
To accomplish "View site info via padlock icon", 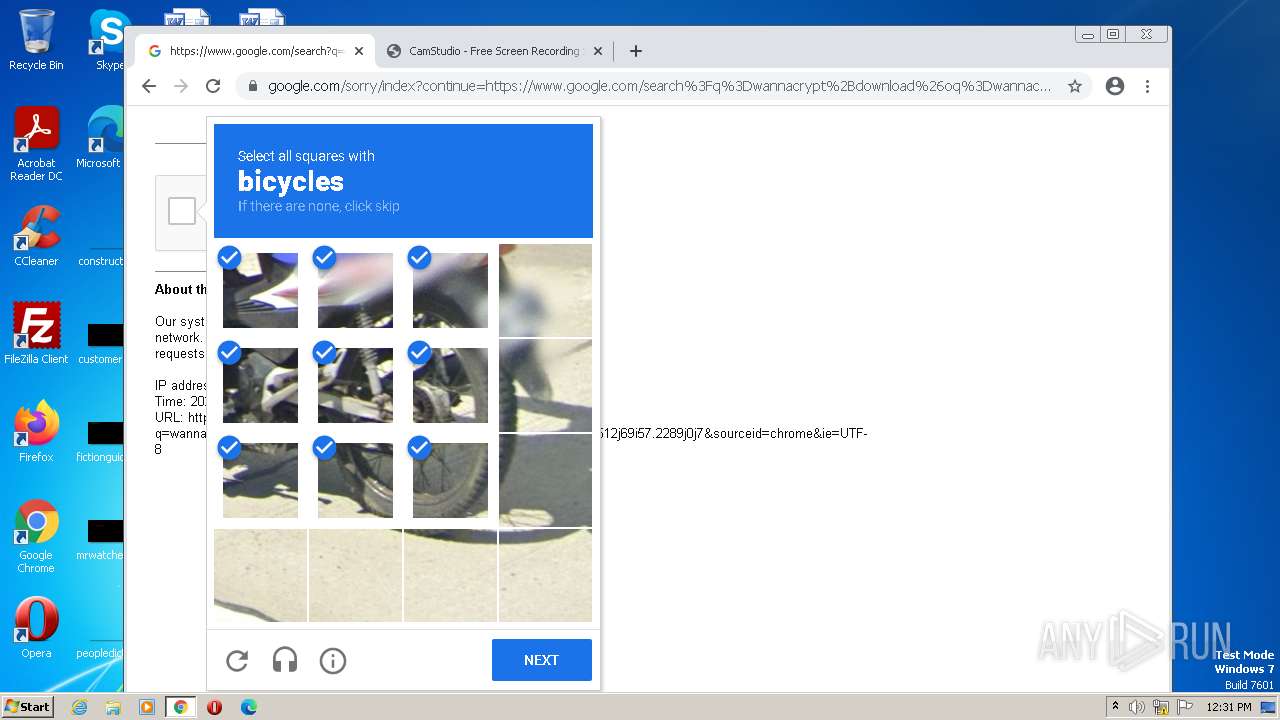I will pyautogui.click(x=253, y=86).
